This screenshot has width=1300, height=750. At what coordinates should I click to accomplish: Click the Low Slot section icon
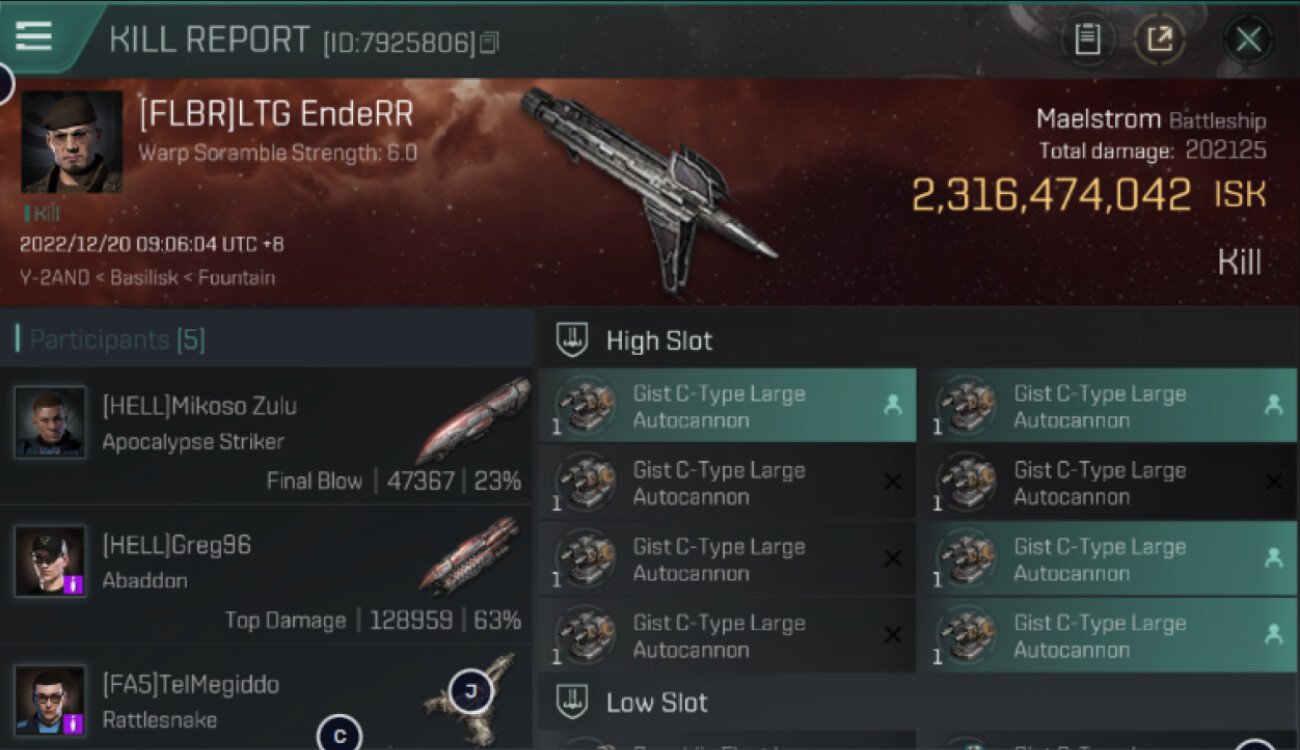[572, 702]
